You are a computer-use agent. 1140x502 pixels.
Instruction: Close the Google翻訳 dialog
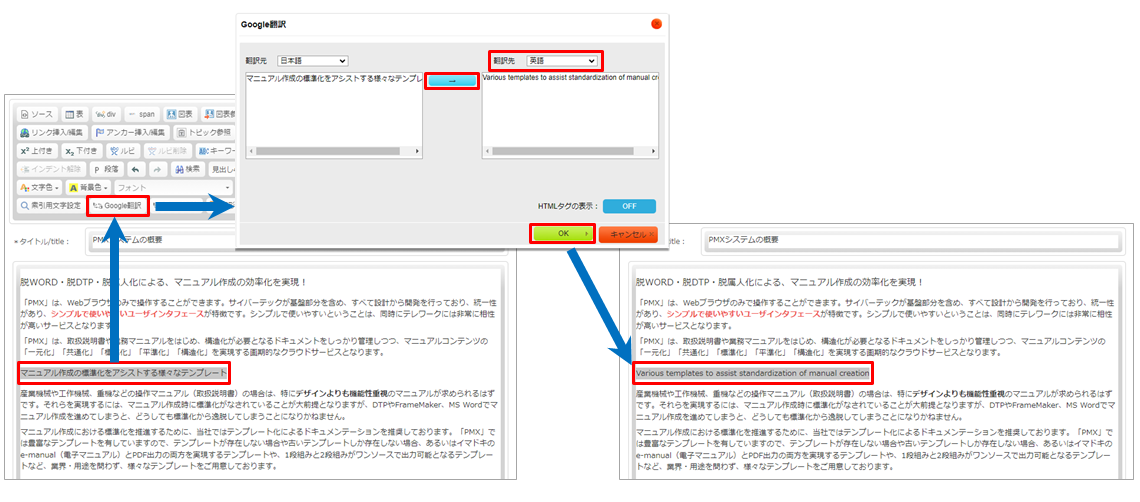click(x=656, y=24)
